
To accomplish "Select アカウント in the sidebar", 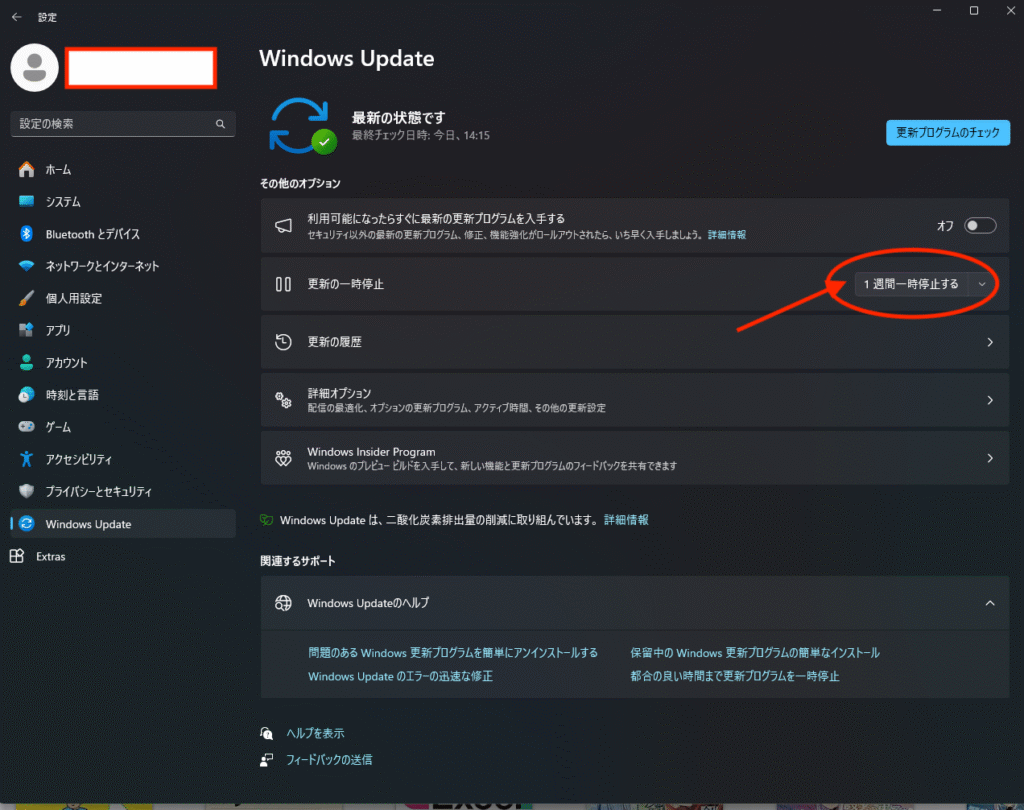I will coord(123,363).
